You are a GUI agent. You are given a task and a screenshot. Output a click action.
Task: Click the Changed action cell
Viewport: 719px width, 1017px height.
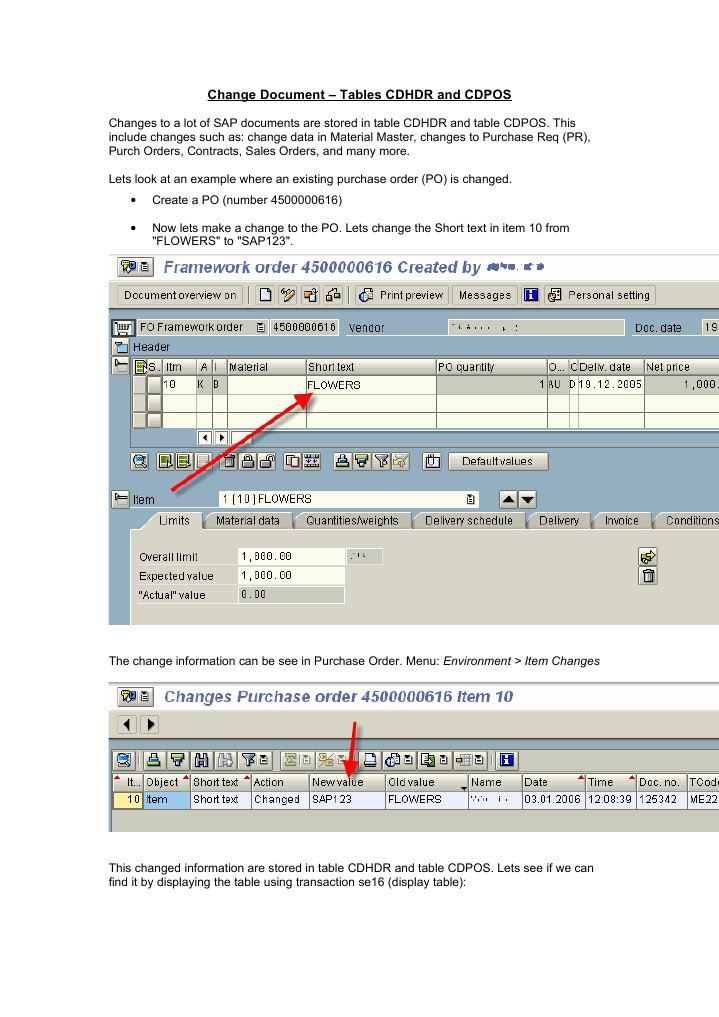(x=279, y=800)
